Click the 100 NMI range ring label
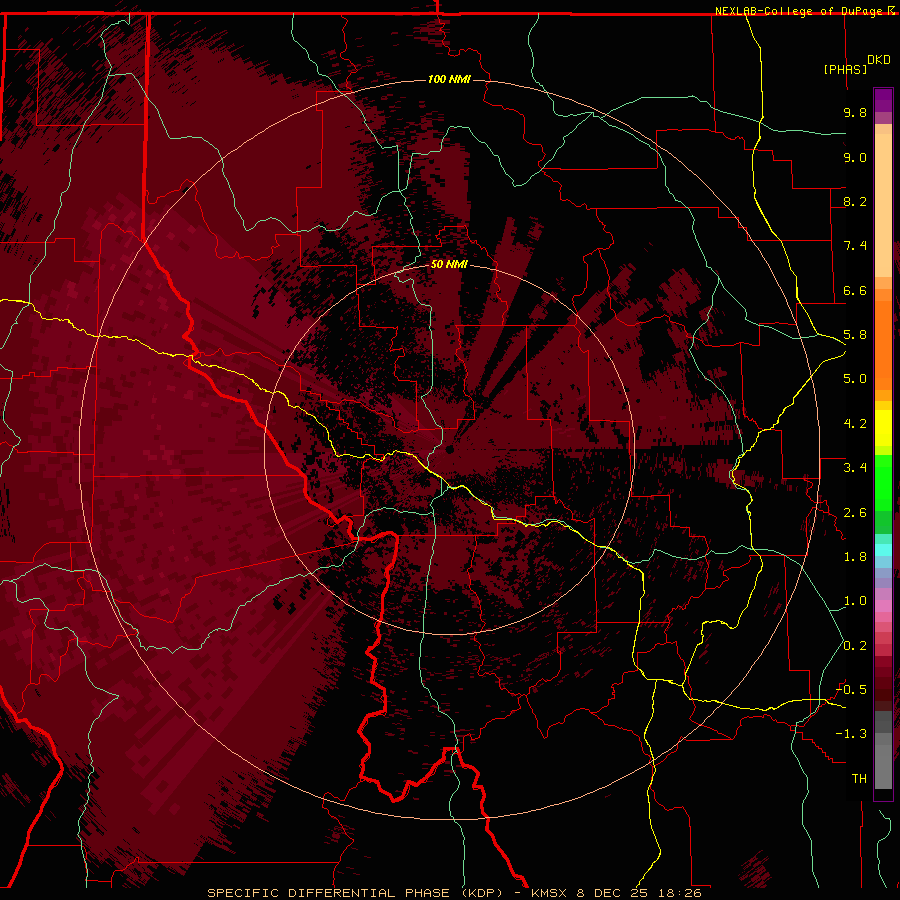Image resolution: width=900 pixels, height=900 pixels. click(449, 79)
